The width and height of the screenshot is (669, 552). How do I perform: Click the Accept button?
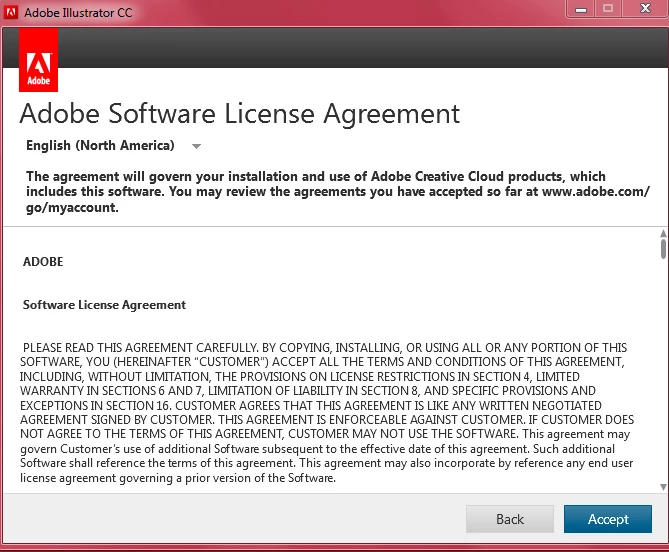point(608,519)
